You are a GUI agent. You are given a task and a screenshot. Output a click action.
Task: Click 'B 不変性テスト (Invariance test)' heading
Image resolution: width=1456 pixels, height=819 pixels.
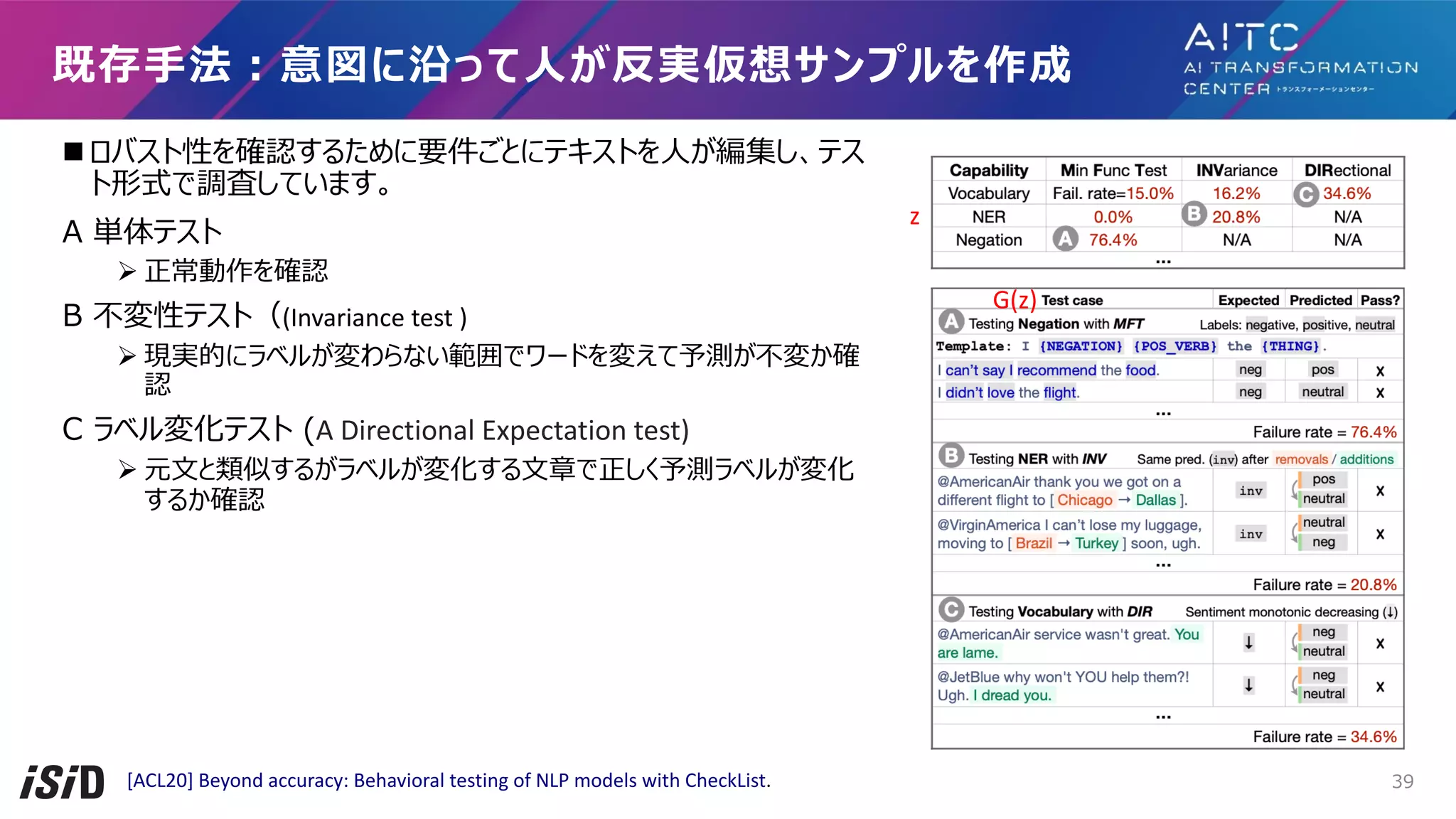tap(264, 316)
